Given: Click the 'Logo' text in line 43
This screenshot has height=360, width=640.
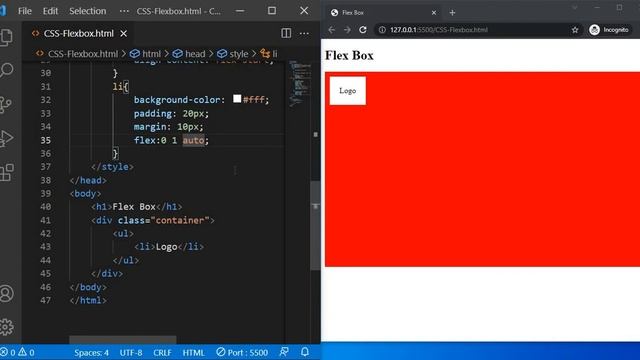Looking at the screenshot, I should 167,247.
